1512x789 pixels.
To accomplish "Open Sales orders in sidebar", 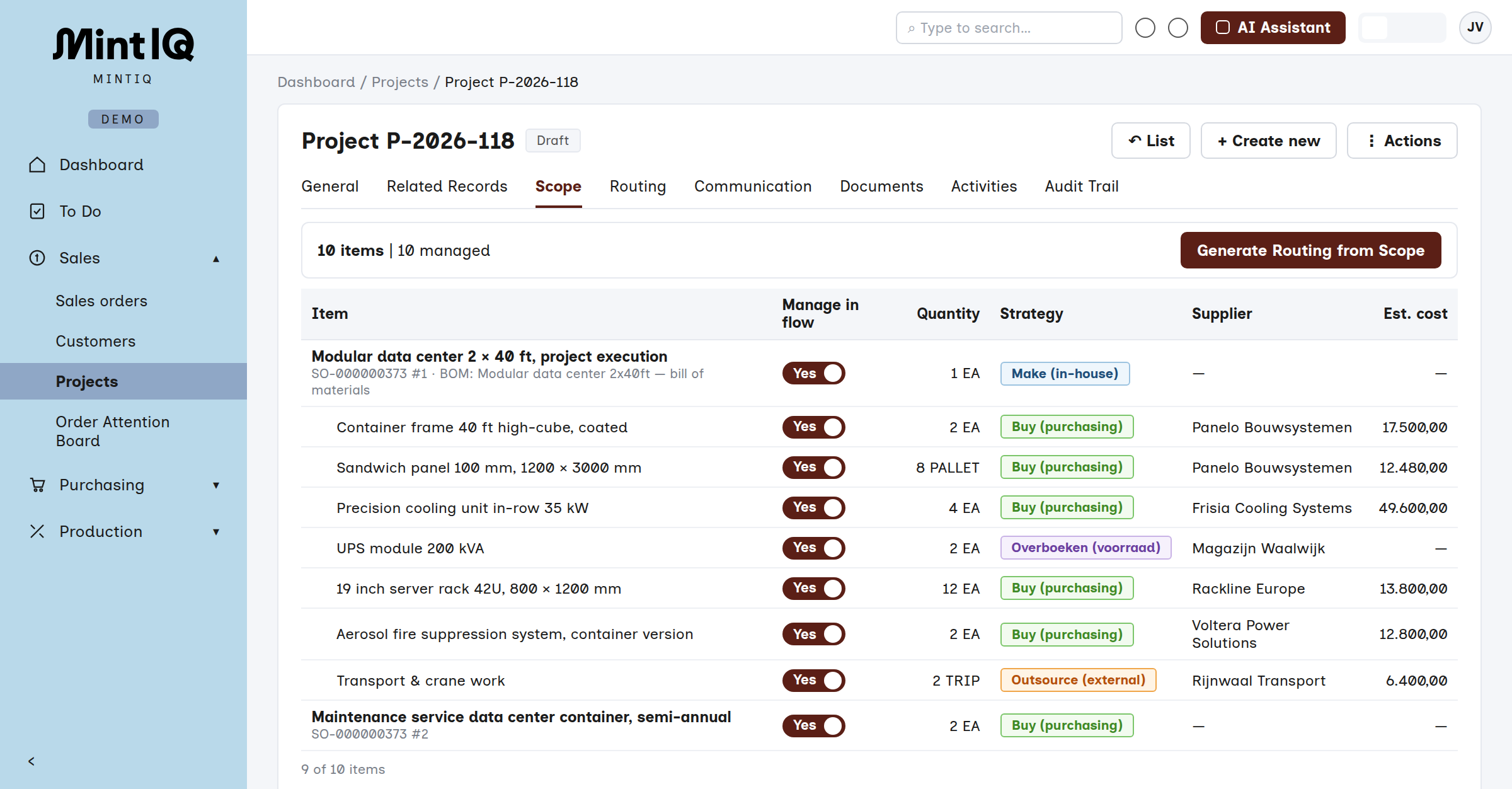I will pyautogui.click(x=101, y=301).
